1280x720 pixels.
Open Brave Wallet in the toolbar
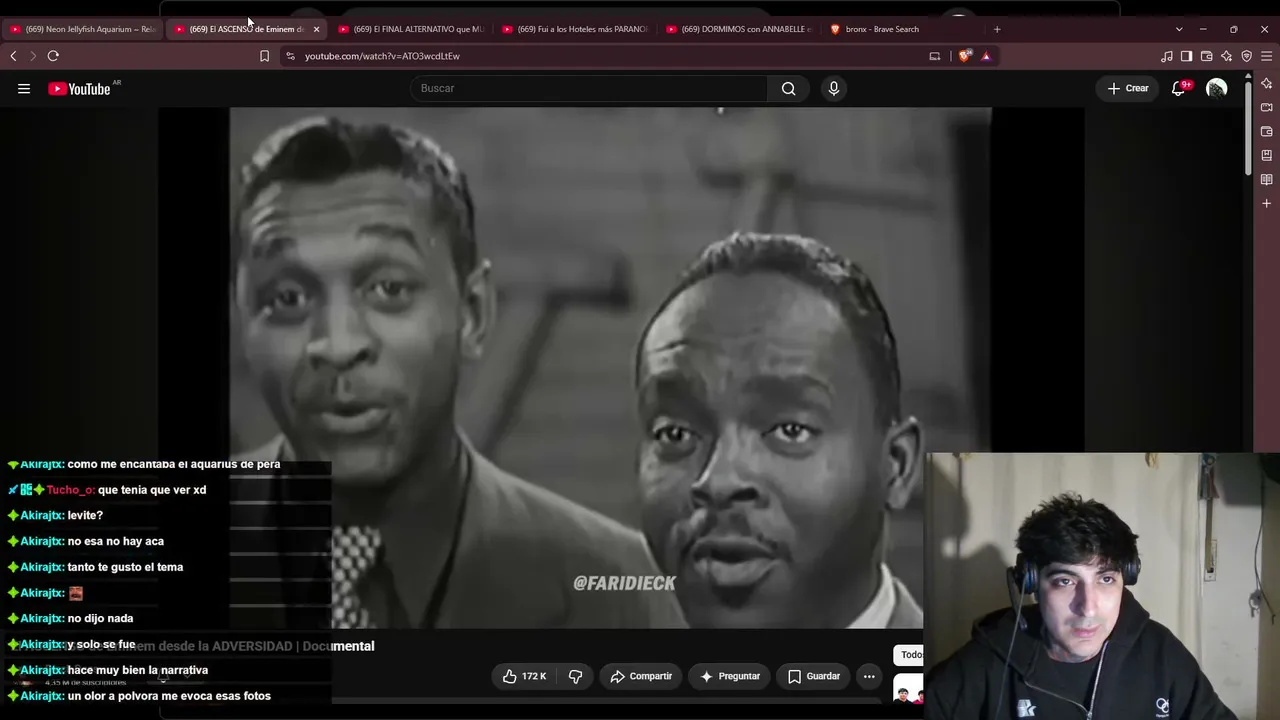[1206, 56]
